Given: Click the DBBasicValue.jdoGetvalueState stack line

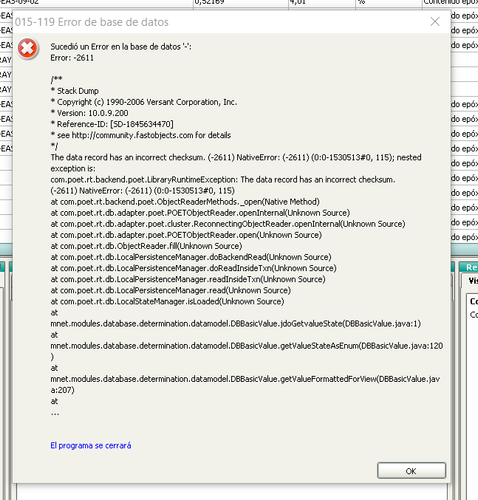Looking at the screenshot, I should click(x=235, y=324).
